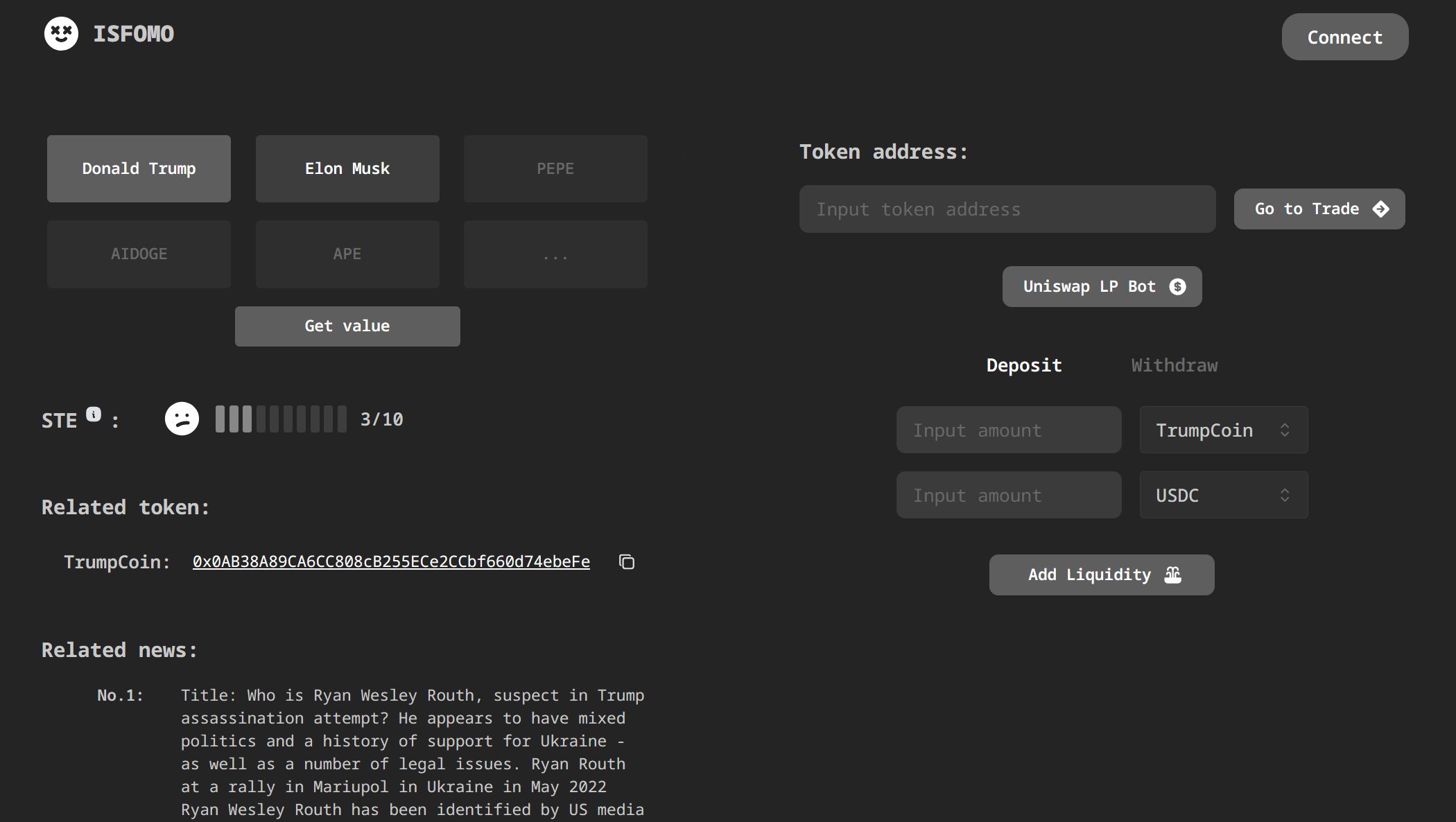Click the arrow icon in Go to Trade
The image size is (1456, 822).
pyautogui.click(x=1380, y=209)
